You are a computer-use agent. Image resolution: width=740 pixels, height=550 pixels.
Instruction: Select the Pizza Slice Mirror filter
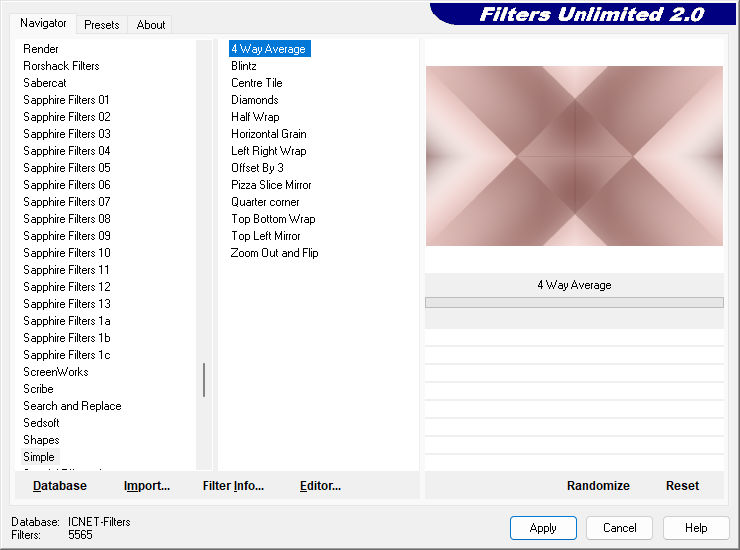pyautogui.click(x=271, y=185)
